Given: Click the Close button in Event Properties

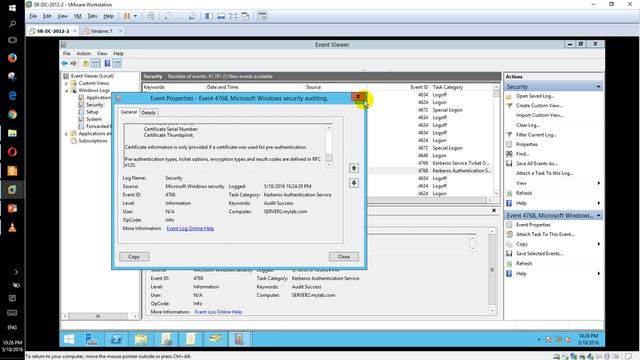Looking at the screenshot, I should tap(344, 257).
